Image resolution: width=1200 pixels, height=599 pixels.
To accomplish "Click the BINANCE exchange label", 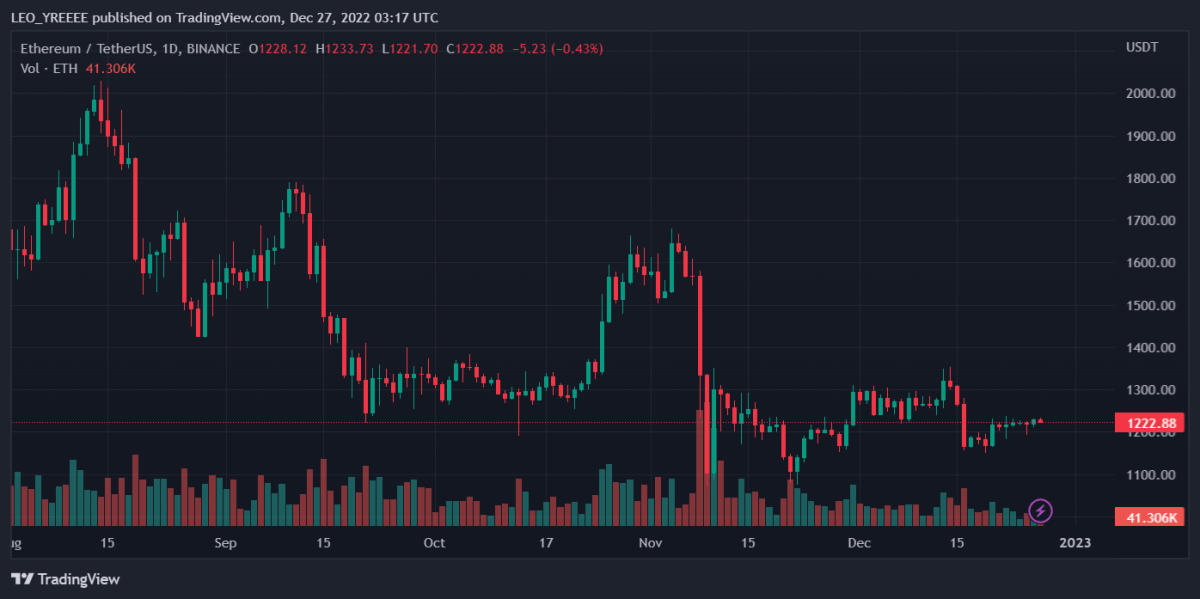I will [211, 48].
